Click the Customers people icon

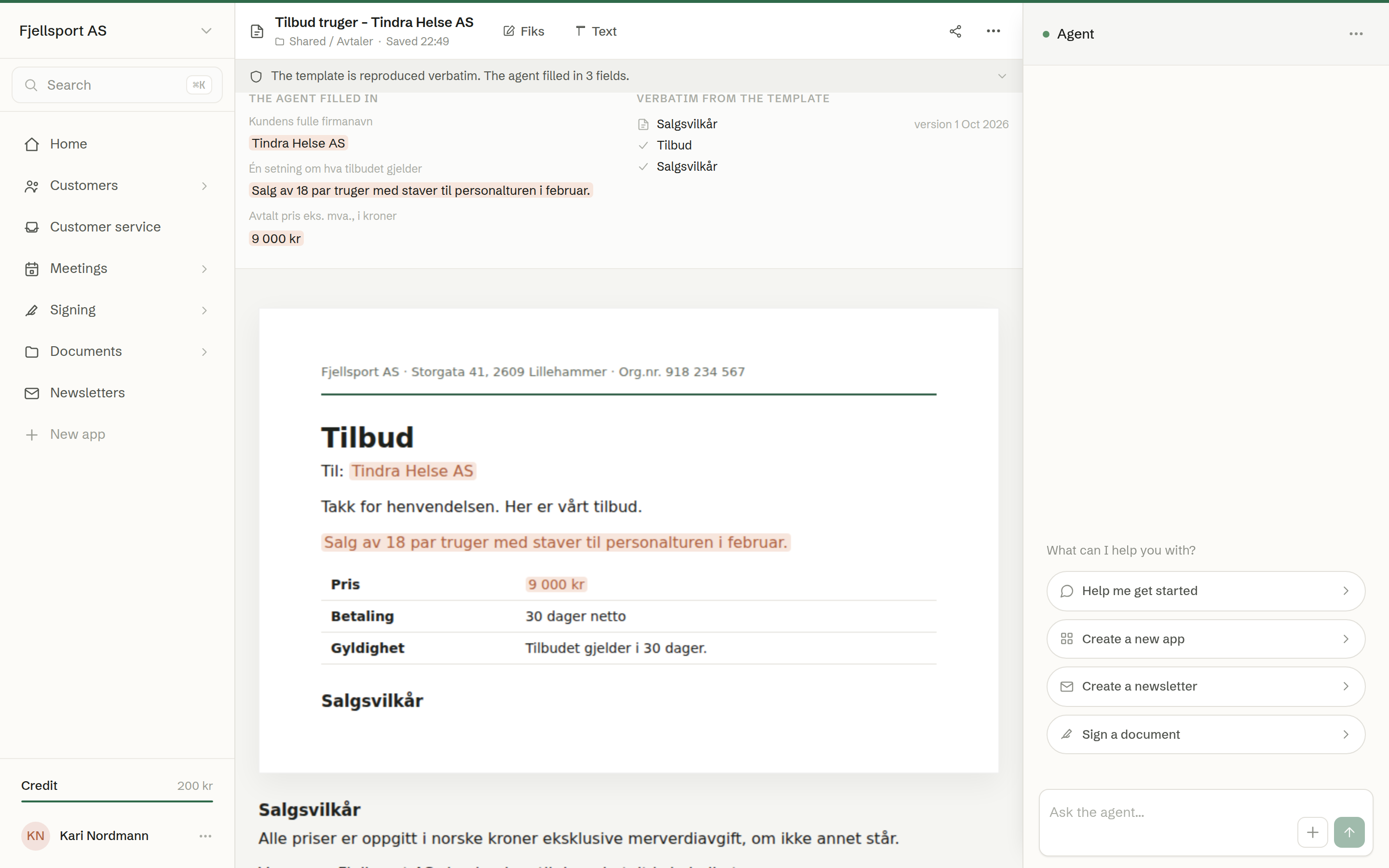click(x=31, y=186)
